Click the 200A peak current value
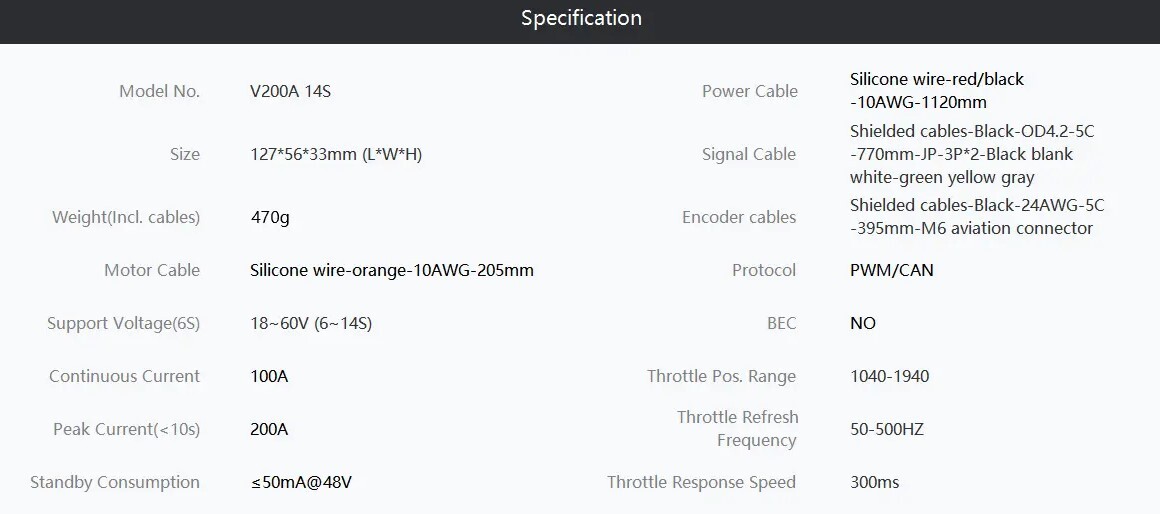 tap(269, 430)
